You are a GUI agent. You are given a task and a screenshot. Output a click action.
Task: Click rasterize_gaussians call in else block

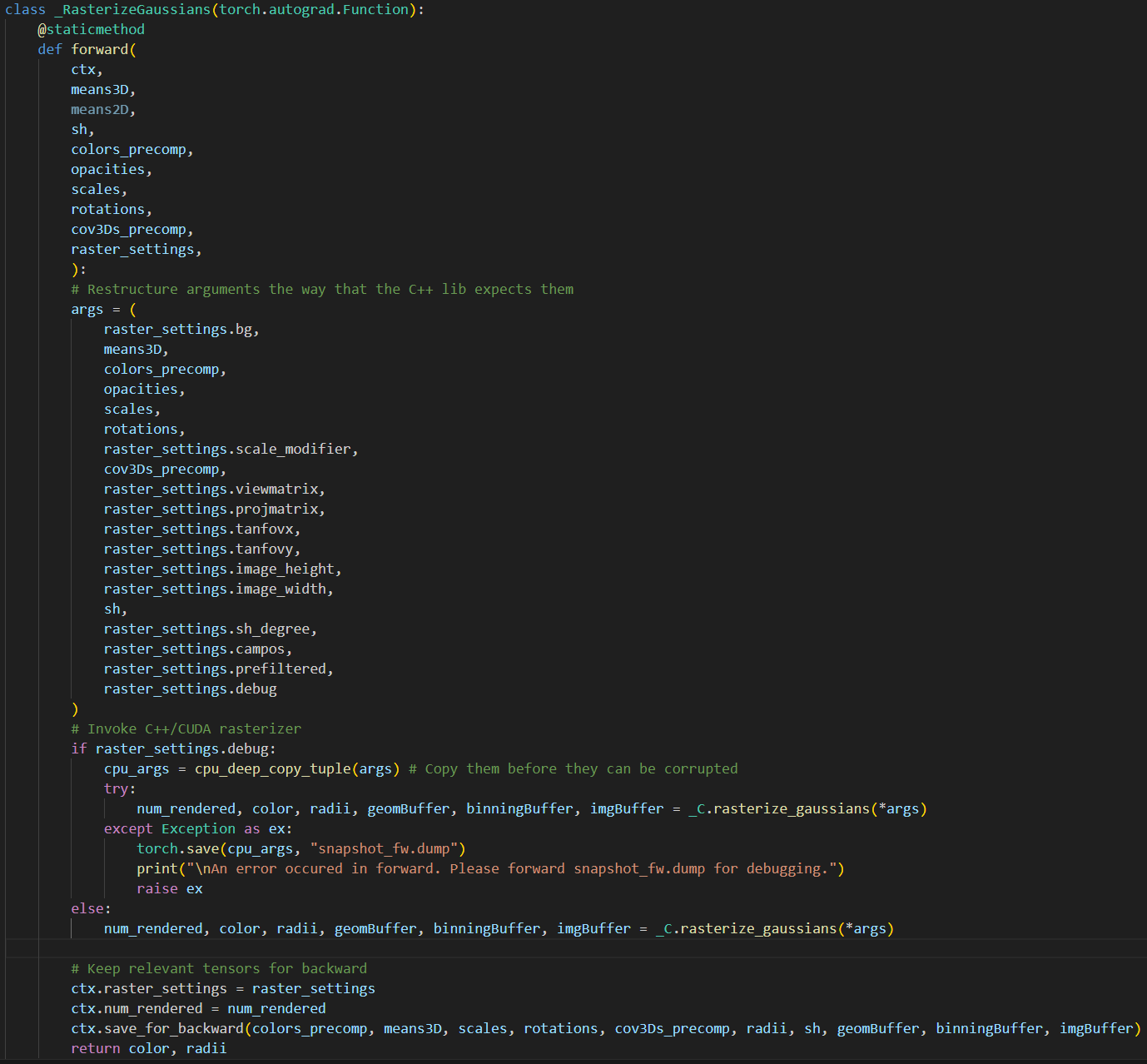coord(775,929)
